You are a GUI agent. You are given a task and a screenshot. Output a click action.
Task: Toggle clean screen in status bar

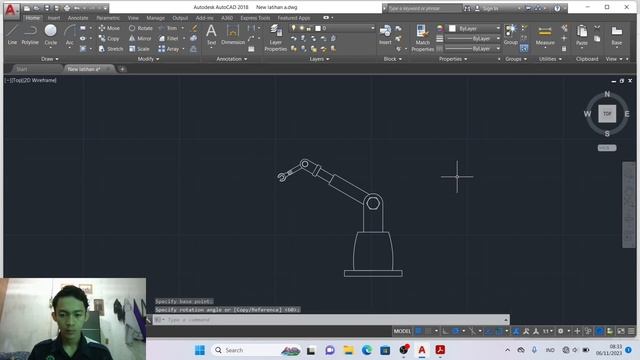(x=621, y=331)
